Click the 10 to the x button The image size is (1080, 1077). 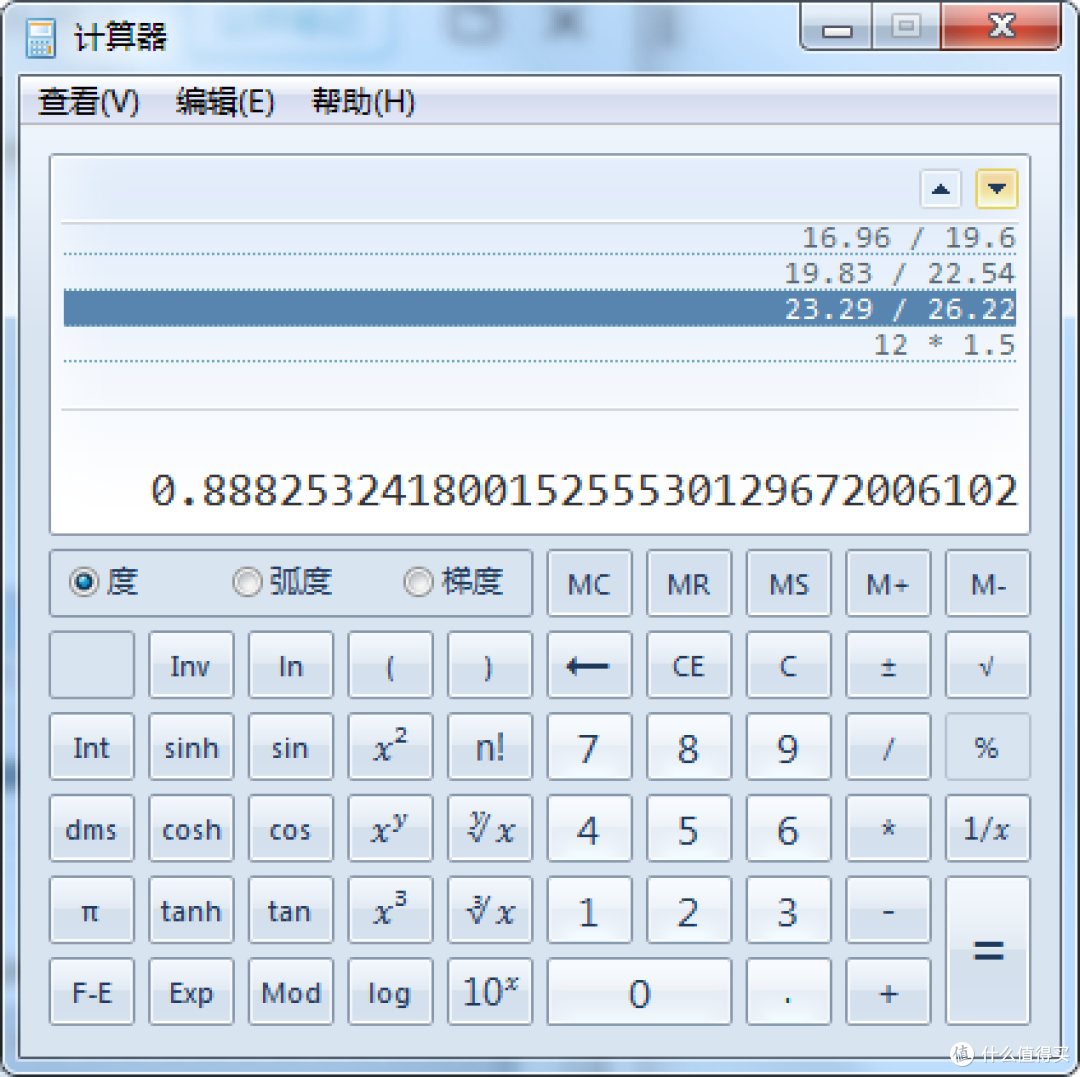coord(490,992)
